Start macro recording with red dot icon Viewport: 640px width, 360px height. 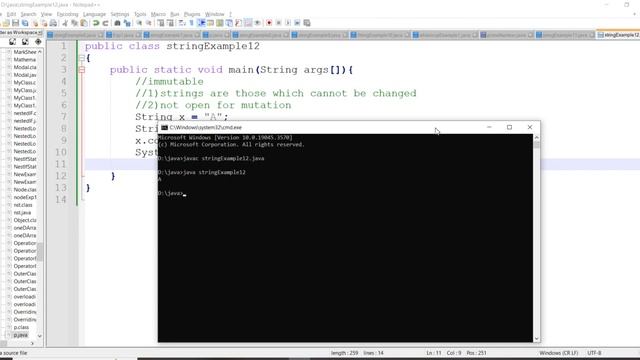pos(269,23)
